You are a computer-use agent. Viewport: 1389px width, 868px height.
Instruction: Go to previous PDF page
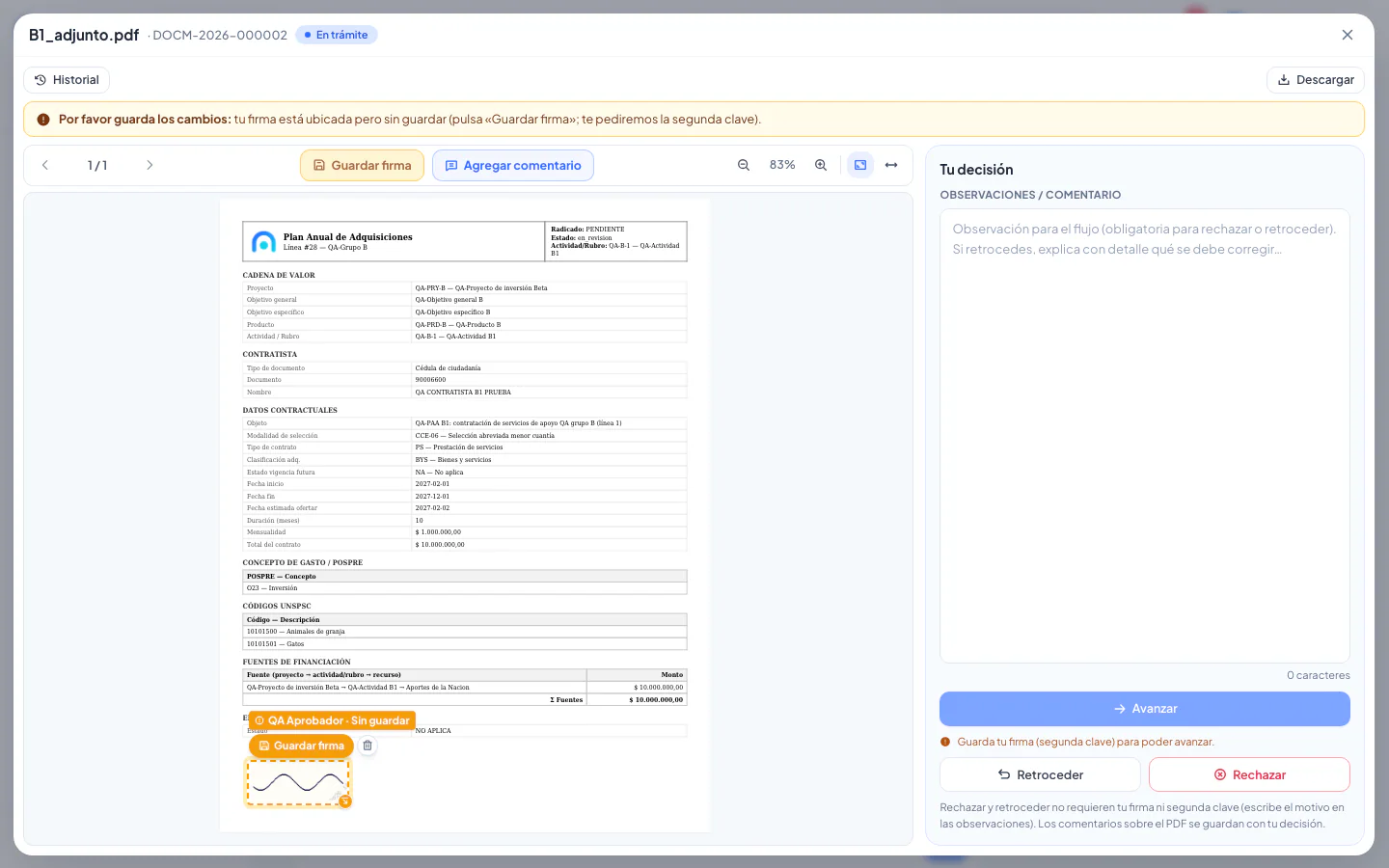click(x=45, y=165)
